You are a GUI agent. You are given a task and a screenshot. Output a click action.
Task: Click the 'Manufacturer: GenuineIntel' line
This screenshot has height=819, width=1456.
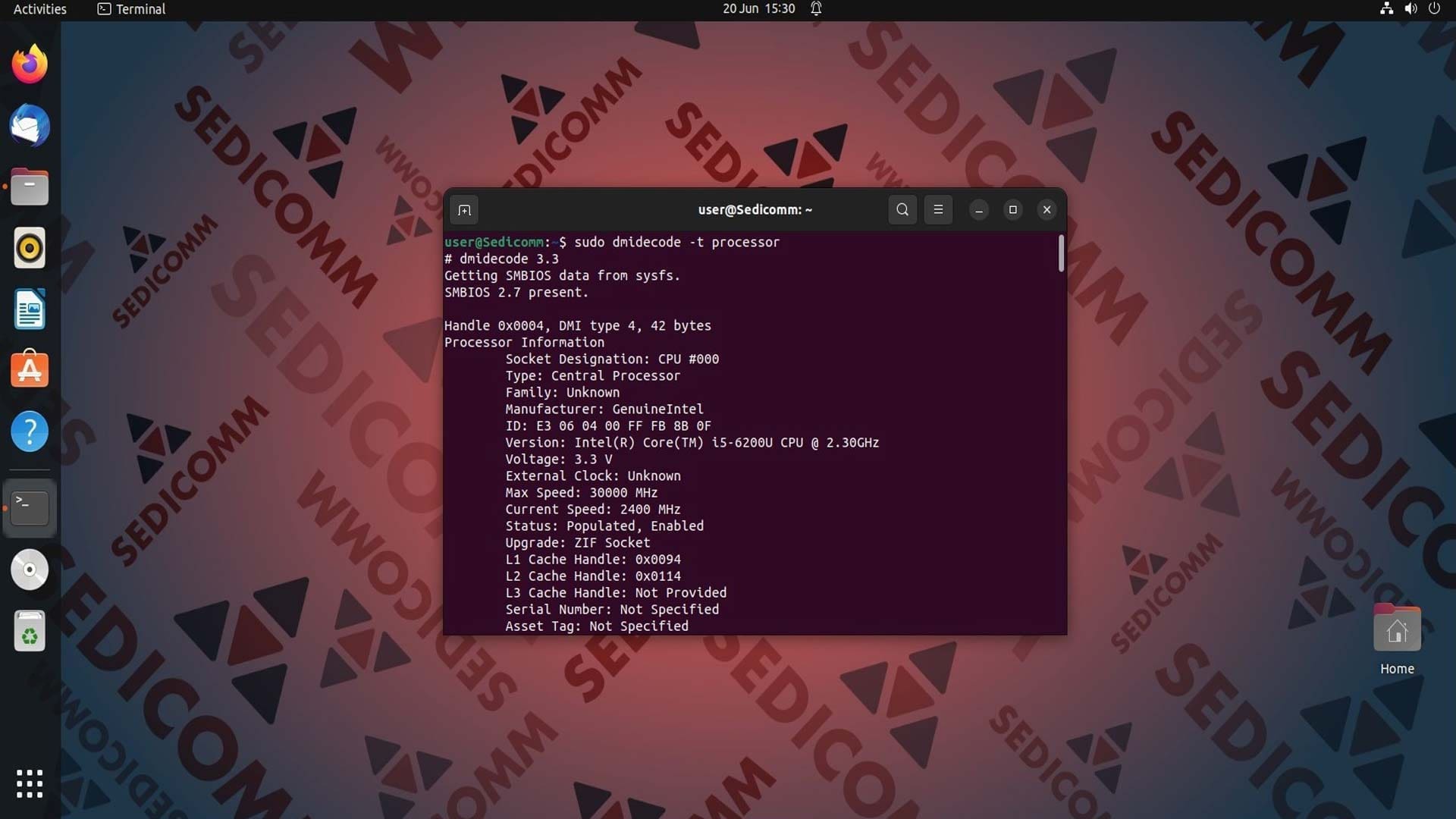click(604, 409)
